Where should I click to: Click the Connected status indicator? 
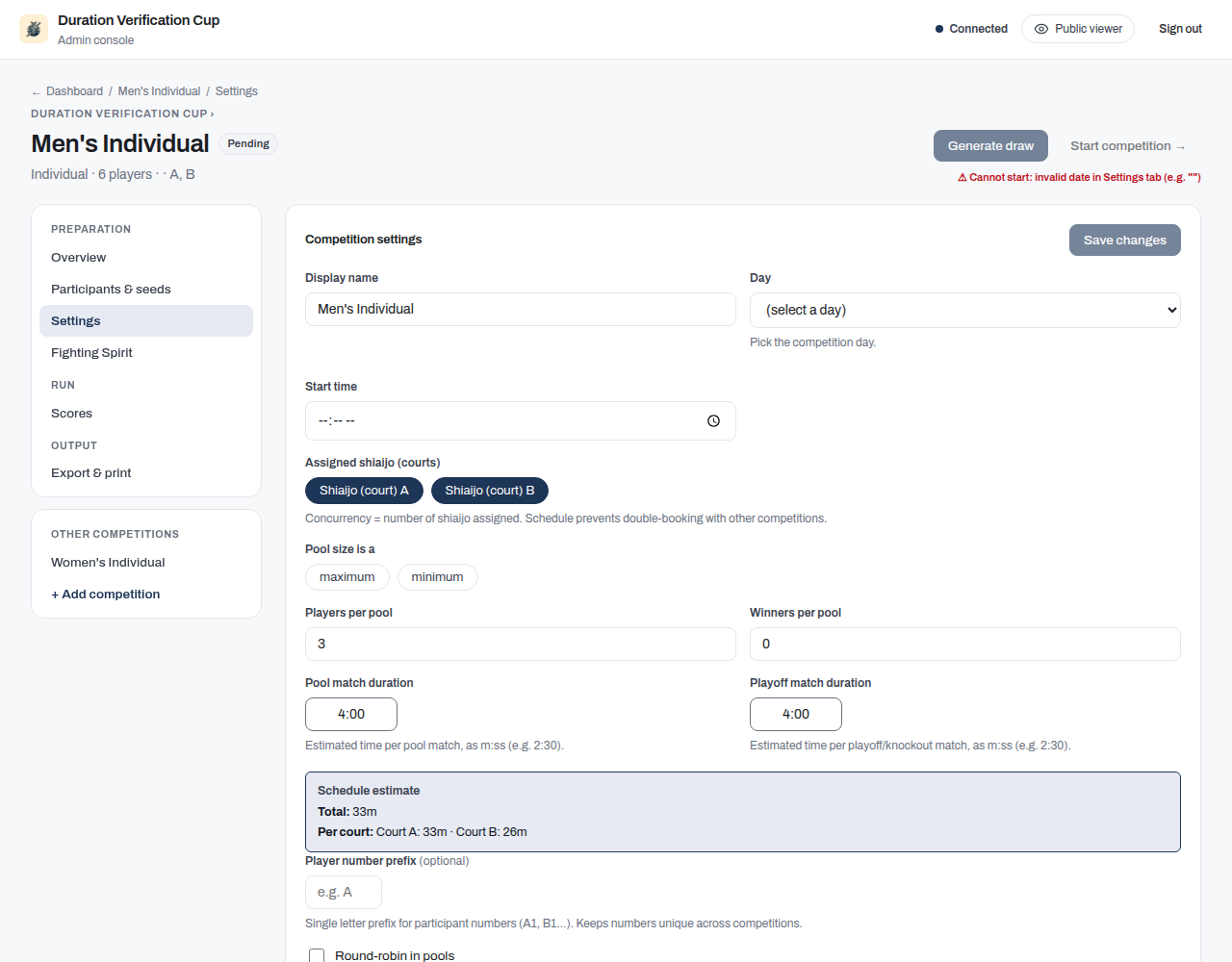971,29
